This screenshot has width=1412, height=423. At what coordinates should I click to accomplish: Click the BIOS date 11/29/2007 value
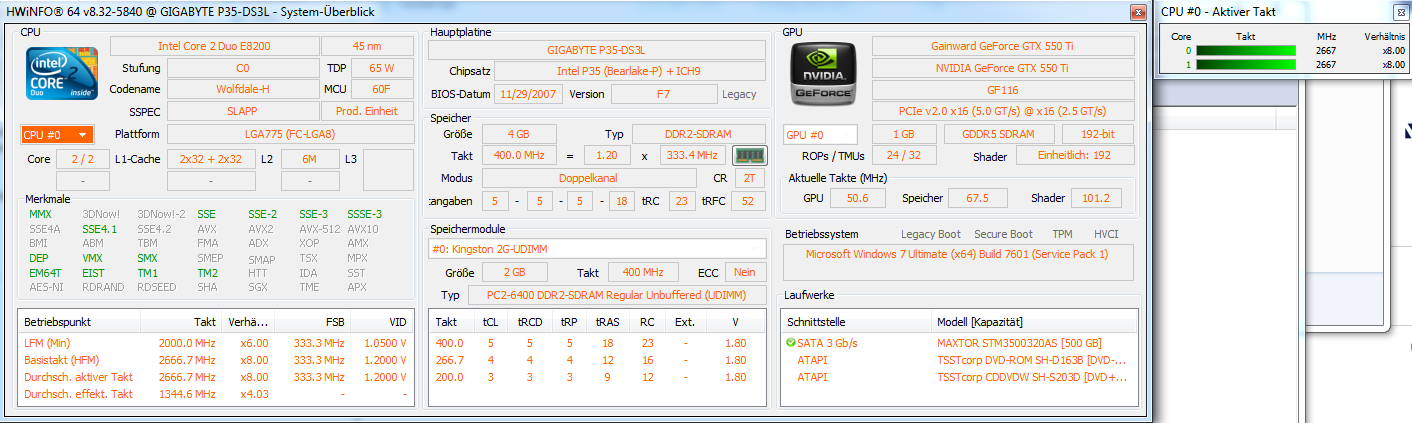pos(528,94)
